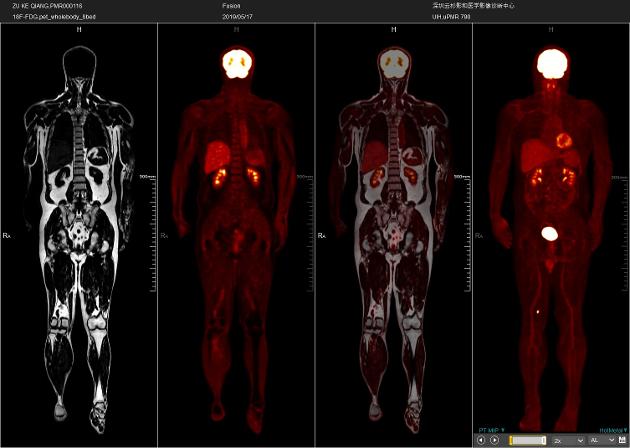Click the save icon in bottom-right corner
Screen dimensions: 630x448
click(x=620, y=439)
